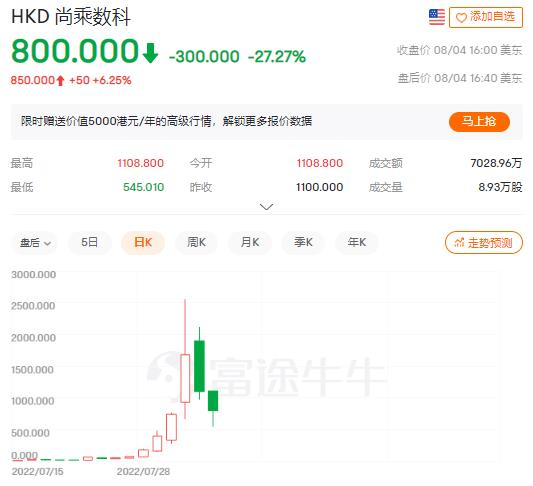The image size is (533, 486).
Task: Select the 日K chart tab
Action: click(143, 242)
